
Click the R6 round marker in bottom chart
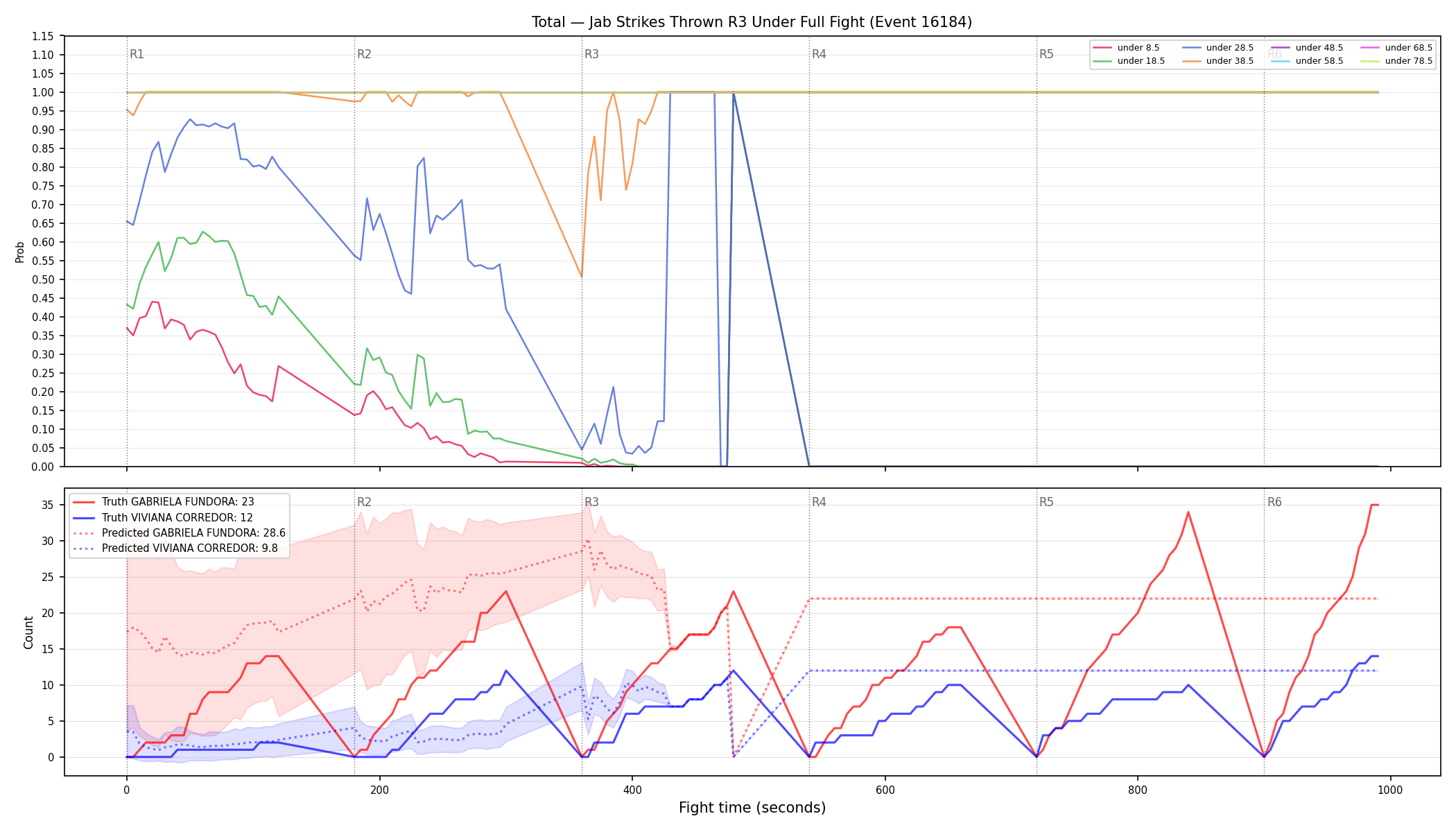click(1274, 502)
